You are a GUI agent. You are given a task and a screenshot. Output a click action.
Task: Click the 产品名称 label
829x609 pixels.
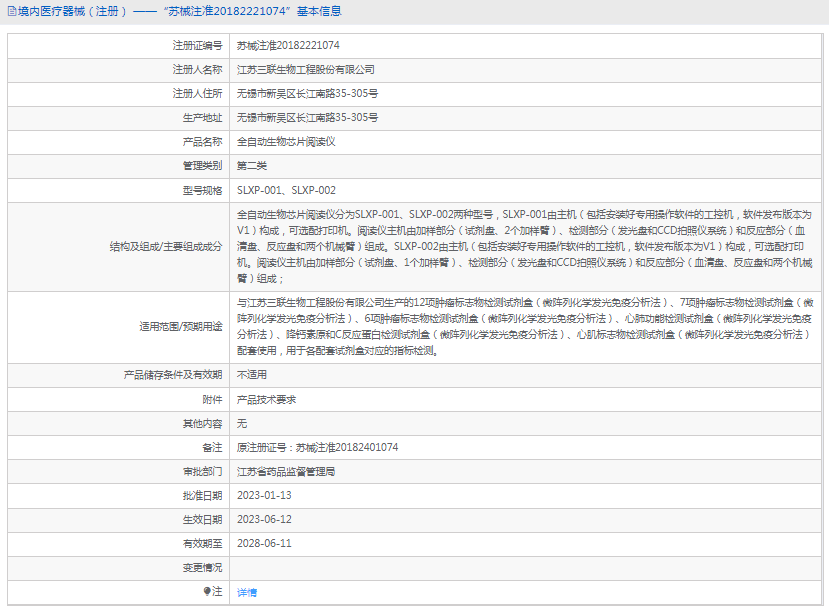coord(202,142)
